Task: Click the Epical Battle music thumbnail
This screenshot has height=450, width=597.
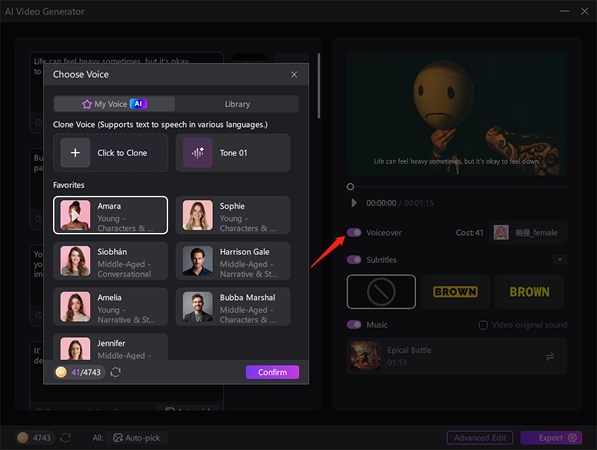Action: 365,356
